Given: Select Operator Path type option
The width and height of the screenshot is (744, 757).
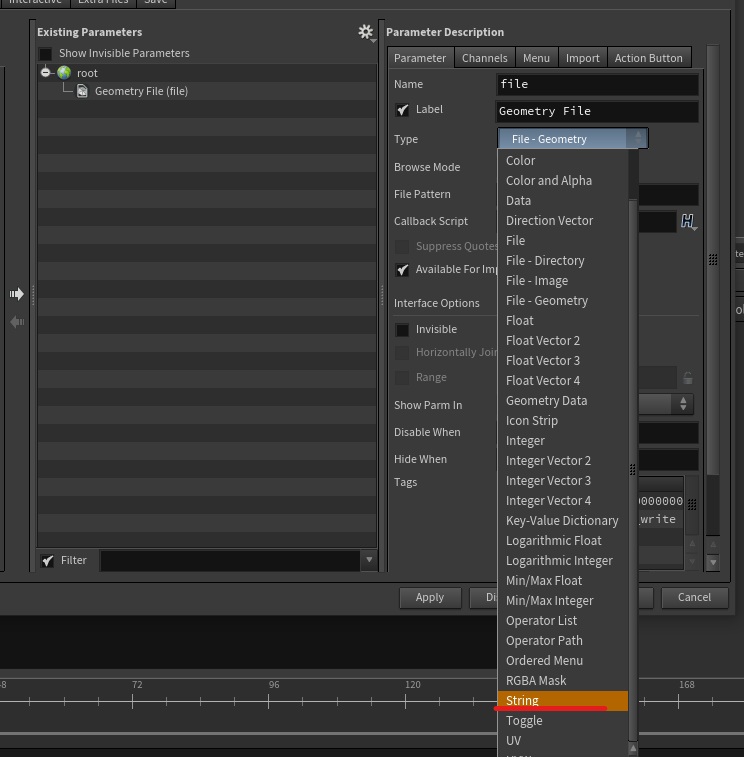Looking at the screenshot, I should click(563, 641).
